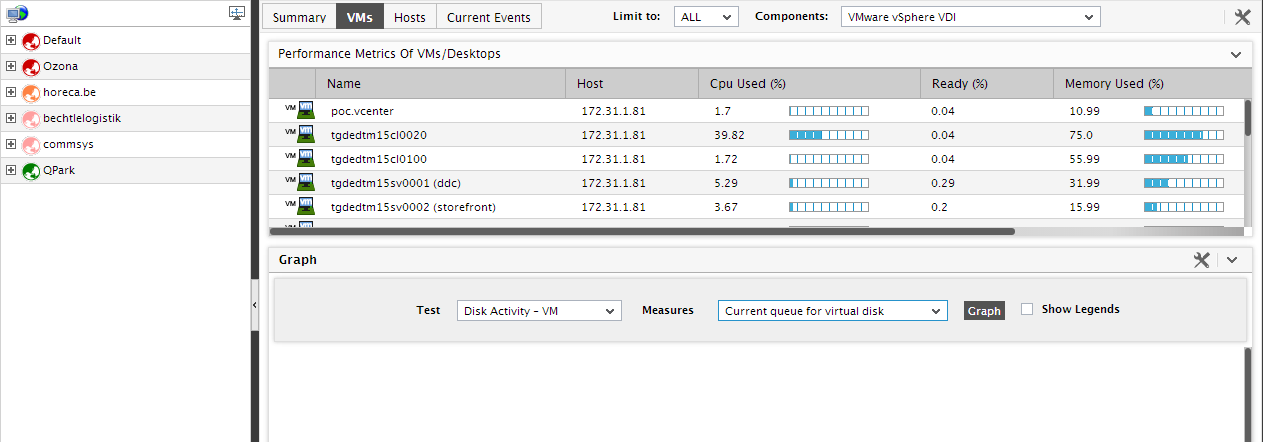Open the Test dropdown showing Disk Activity - VM
Viewport: 1263px width, 442px height.
(539, 311)
